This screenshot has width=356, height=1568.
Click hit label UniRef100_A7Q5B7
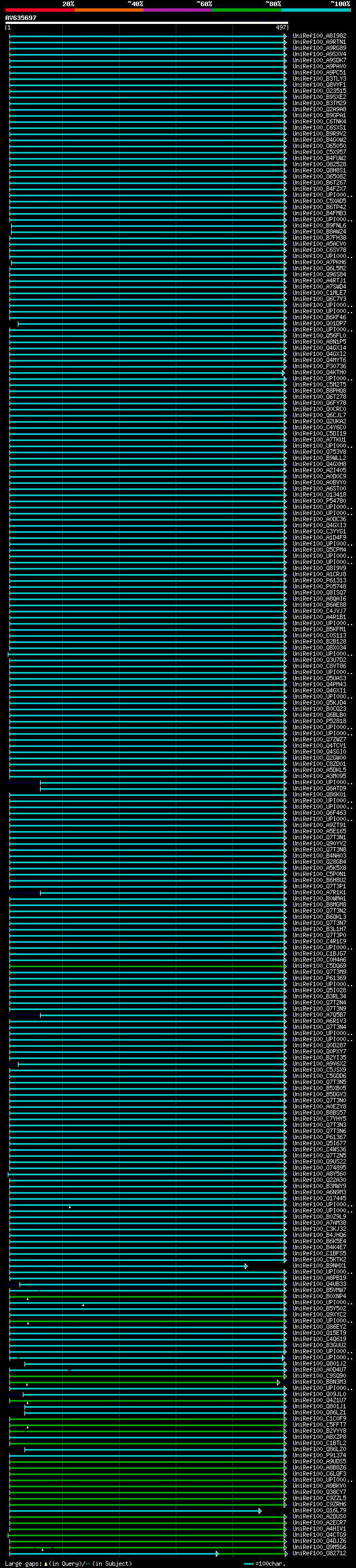[x=319, y=1015]
